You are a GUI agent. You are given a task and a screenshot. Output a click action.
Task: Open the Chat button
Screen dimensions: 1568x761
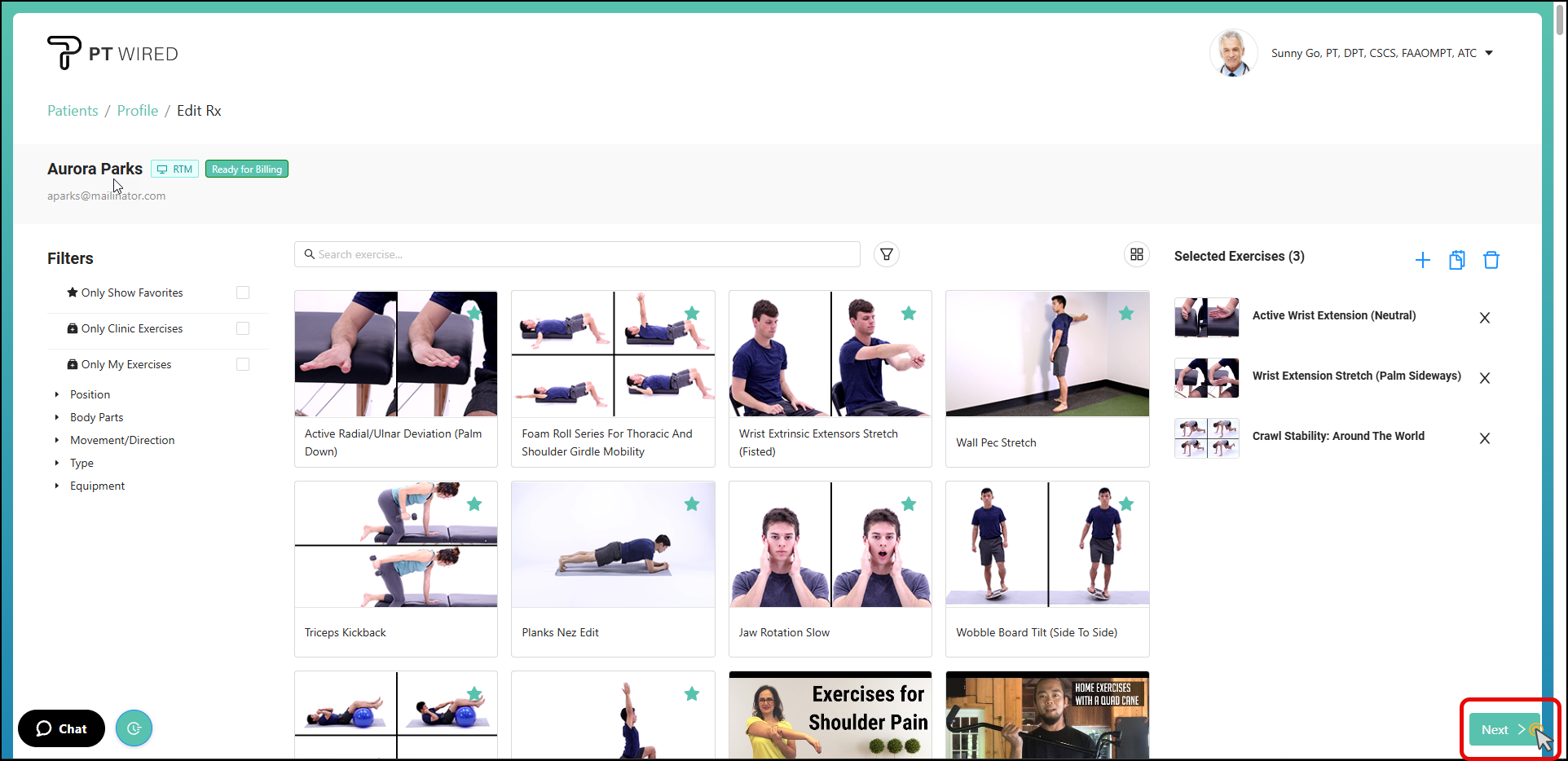pyautogui.click(x=61, y=728)
